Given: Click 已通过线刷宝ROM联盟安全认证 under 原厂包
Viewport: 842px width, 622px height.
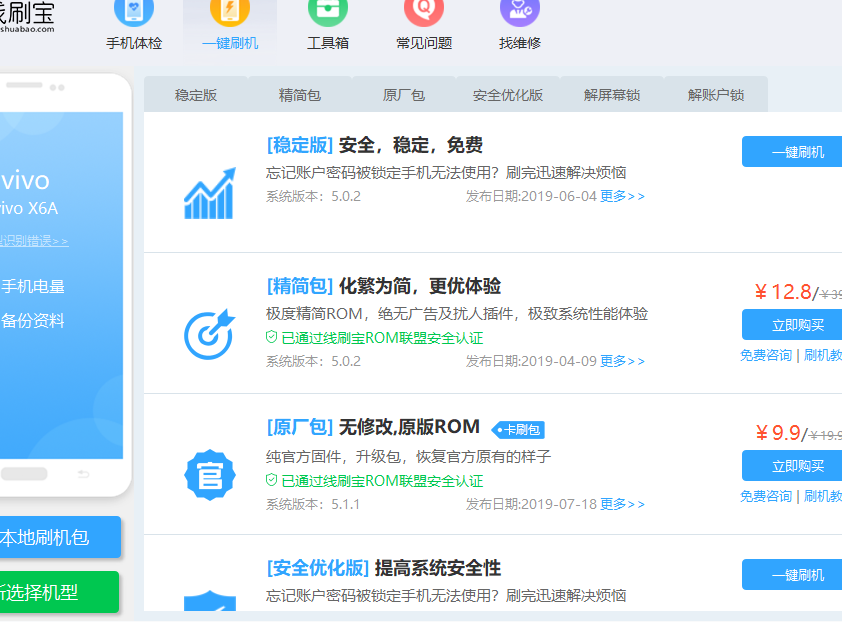Looking at the screenshot, I should 382,481.
